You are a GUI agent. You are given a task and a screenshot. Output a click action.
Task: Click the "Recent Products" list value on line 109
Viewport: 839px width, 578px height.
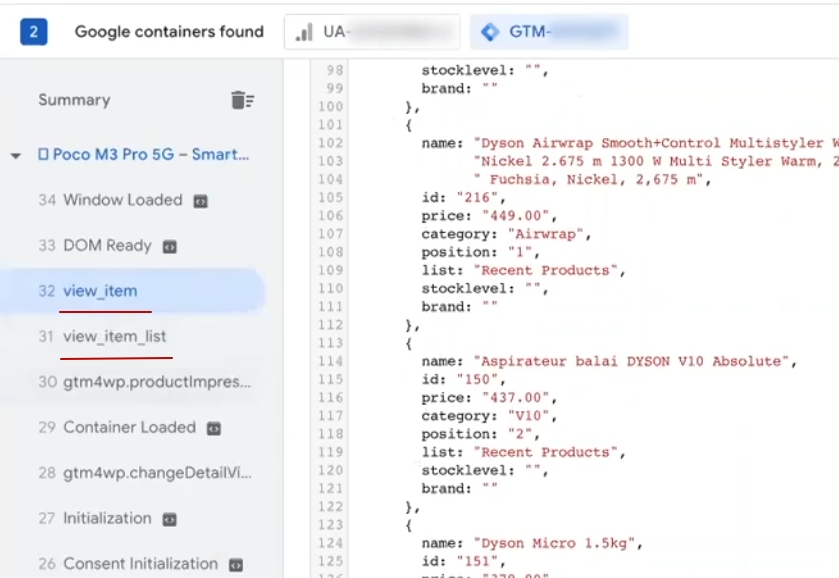tap(546, 271)
